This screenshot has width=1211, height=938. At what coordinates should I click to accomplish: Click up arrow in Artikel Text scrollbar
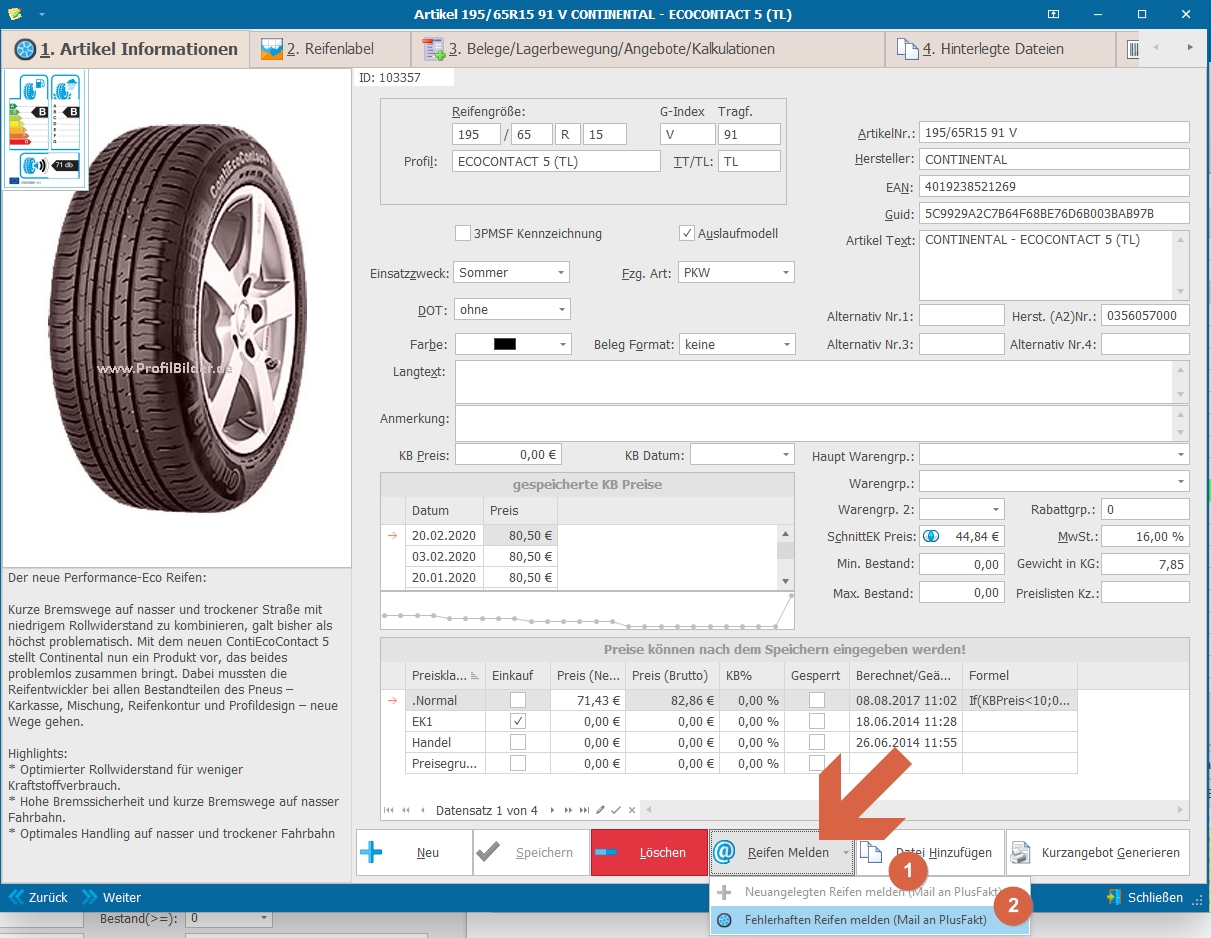click(x=1182, y=240)
